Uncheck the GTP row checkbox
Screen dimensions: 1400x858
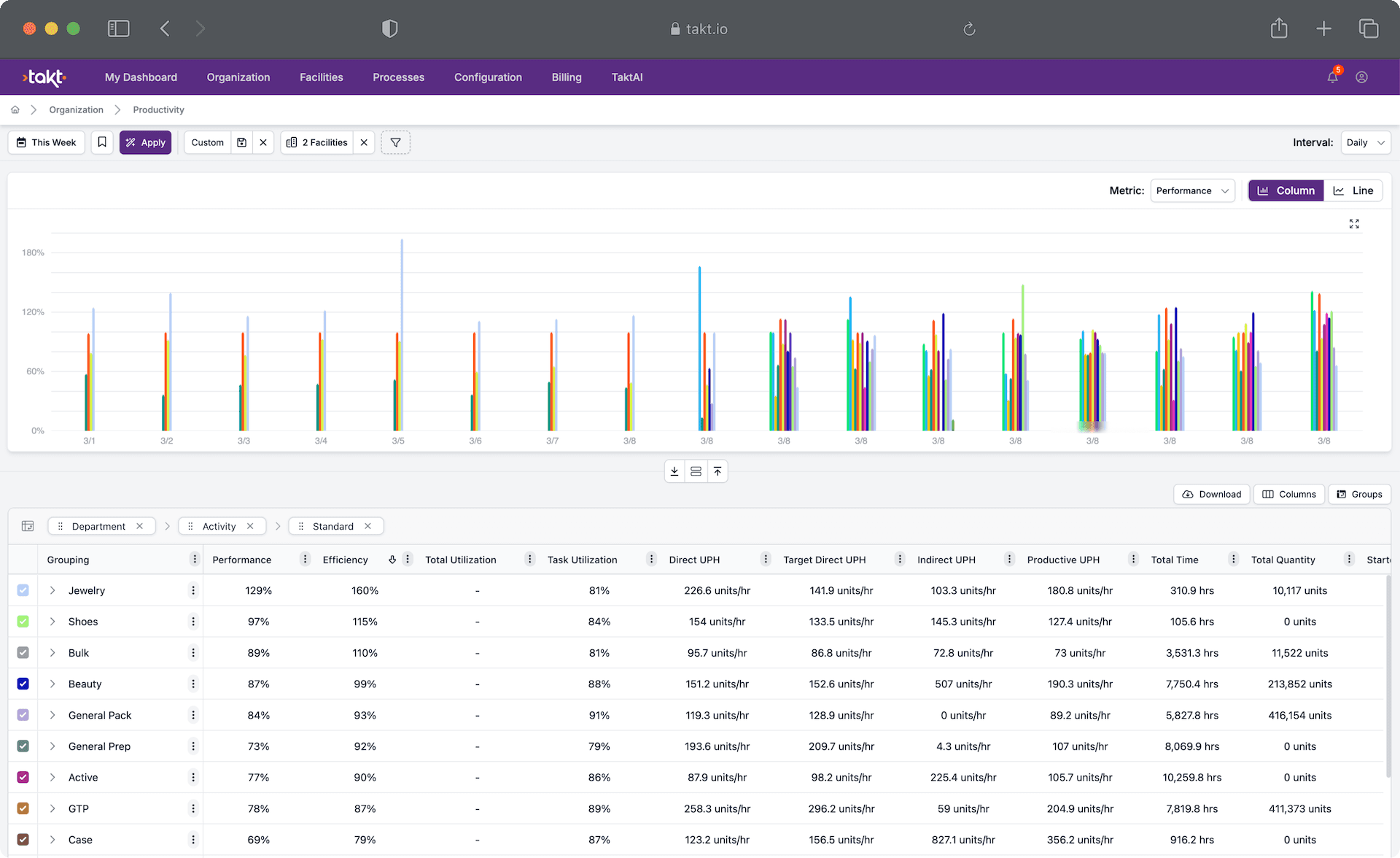point(23,808)
